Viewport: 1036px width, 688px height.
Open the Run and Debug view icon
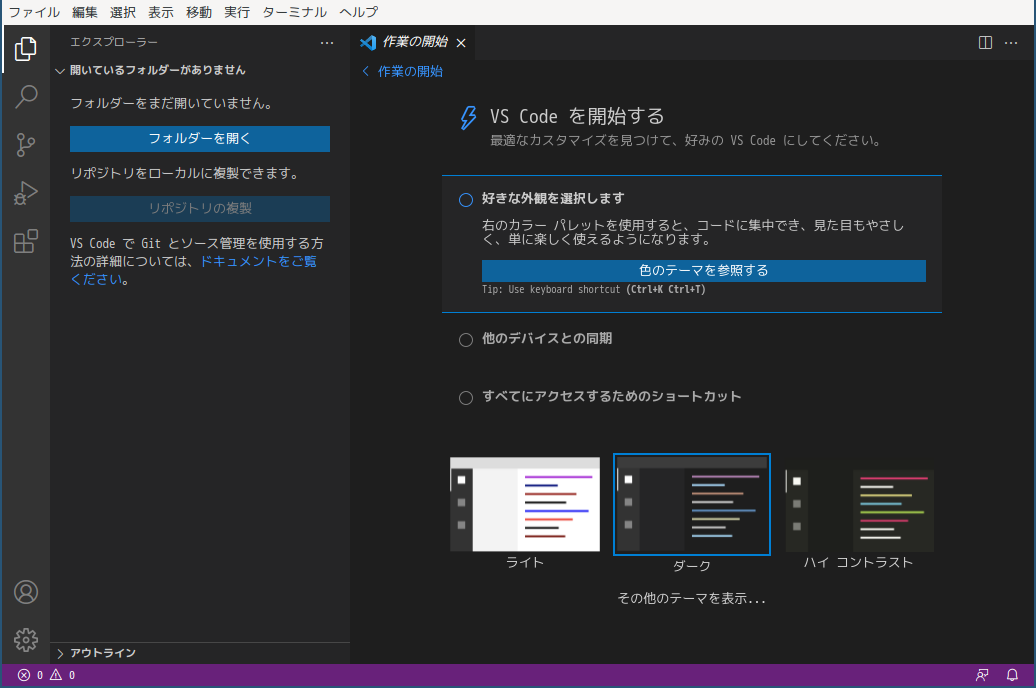click(26, 193)
